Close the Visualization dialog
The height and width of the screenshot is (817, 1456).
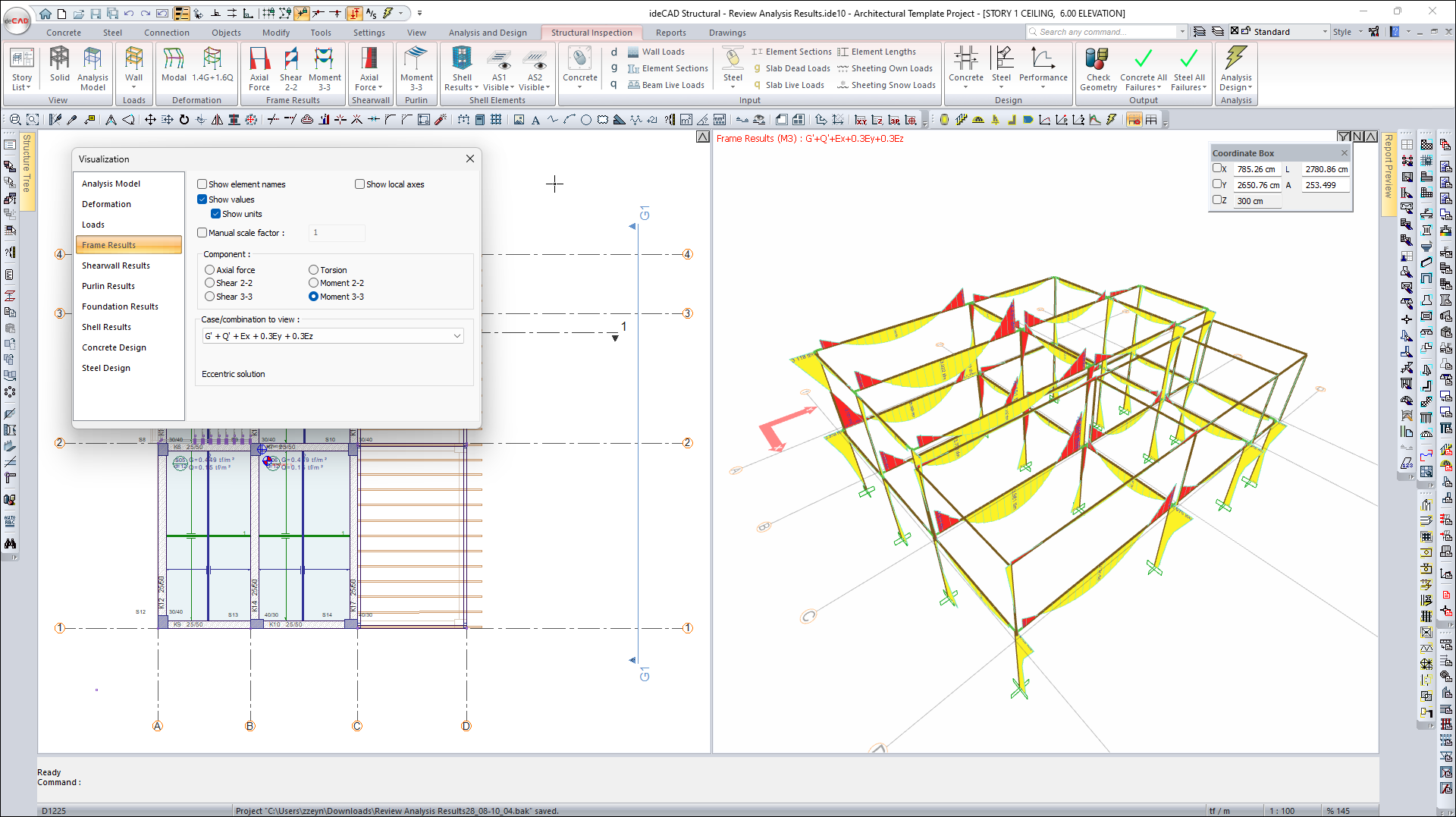[x=470, y=159]
